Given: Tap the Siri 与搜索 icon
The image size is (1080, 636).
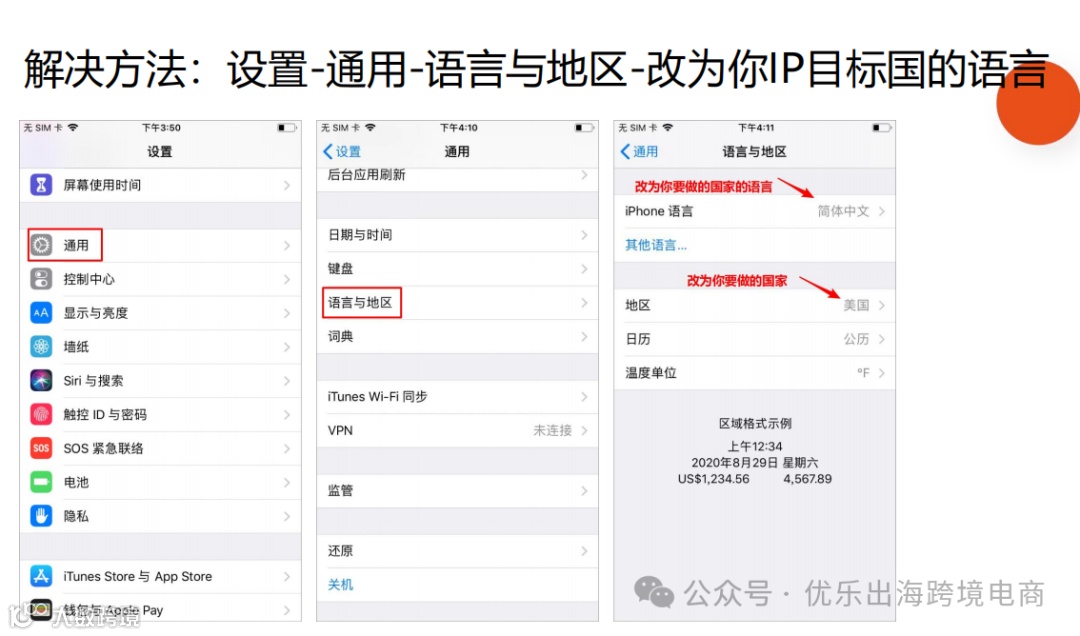Looking at the screenshot, I should coord(41,380).
